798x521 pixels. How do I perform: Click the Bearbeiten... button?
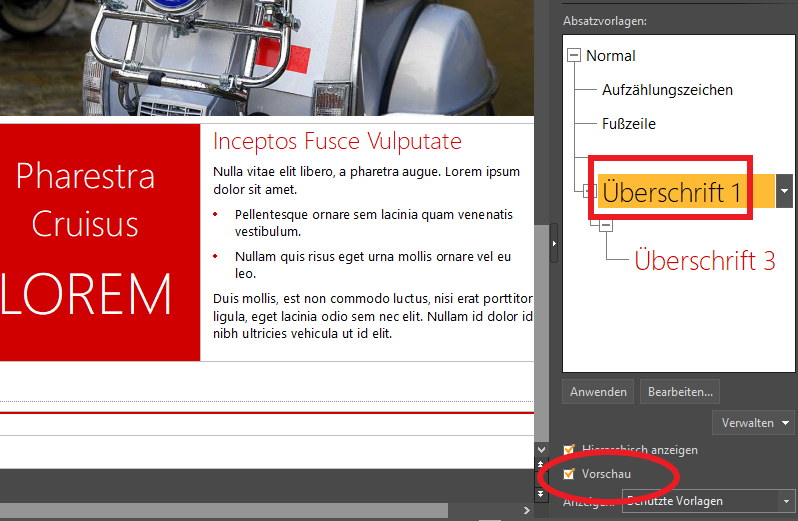click(x=680, y=391)
